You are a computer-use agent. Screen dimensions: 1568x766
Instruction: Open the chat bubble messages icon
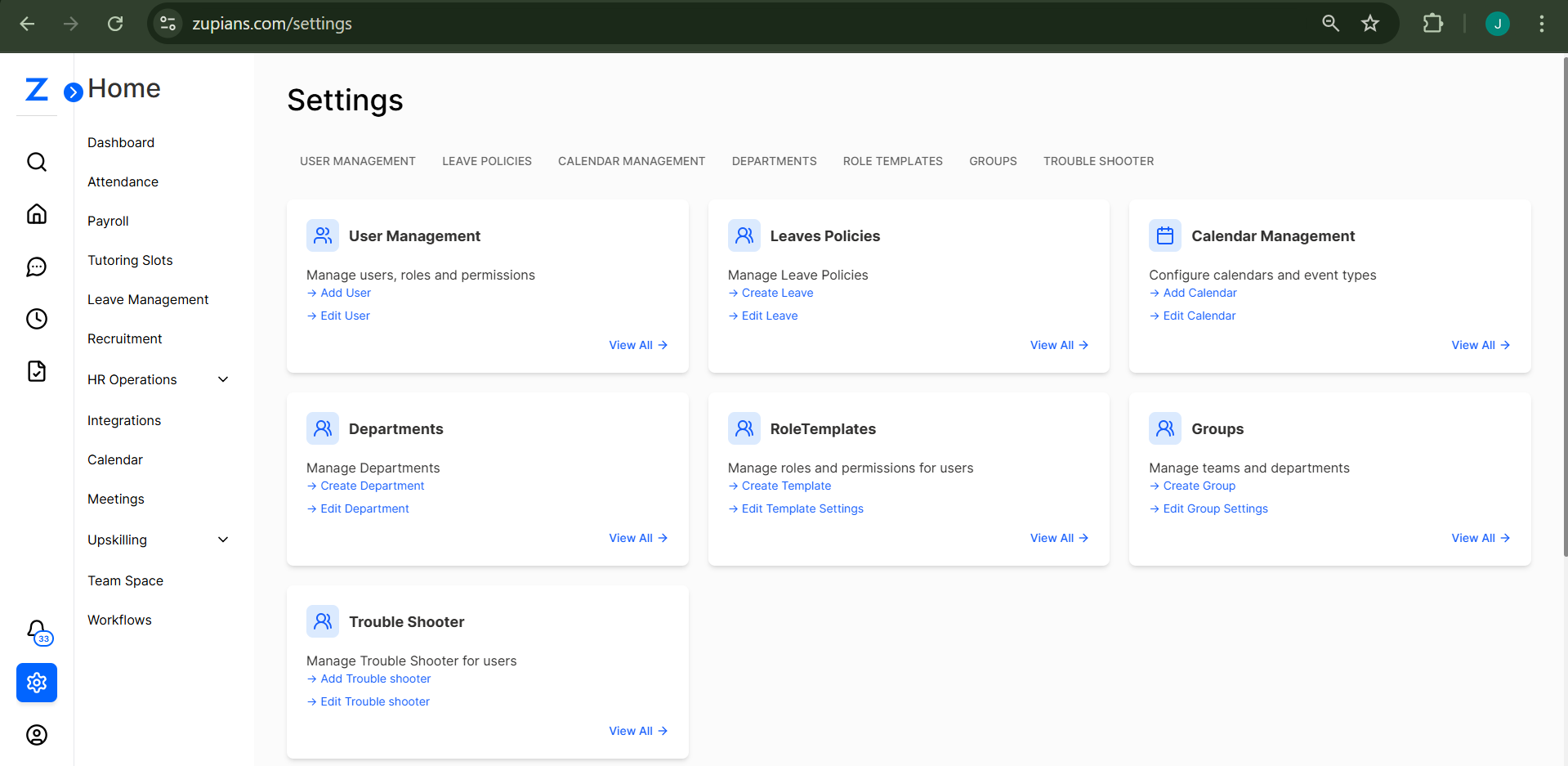(37, 267)
